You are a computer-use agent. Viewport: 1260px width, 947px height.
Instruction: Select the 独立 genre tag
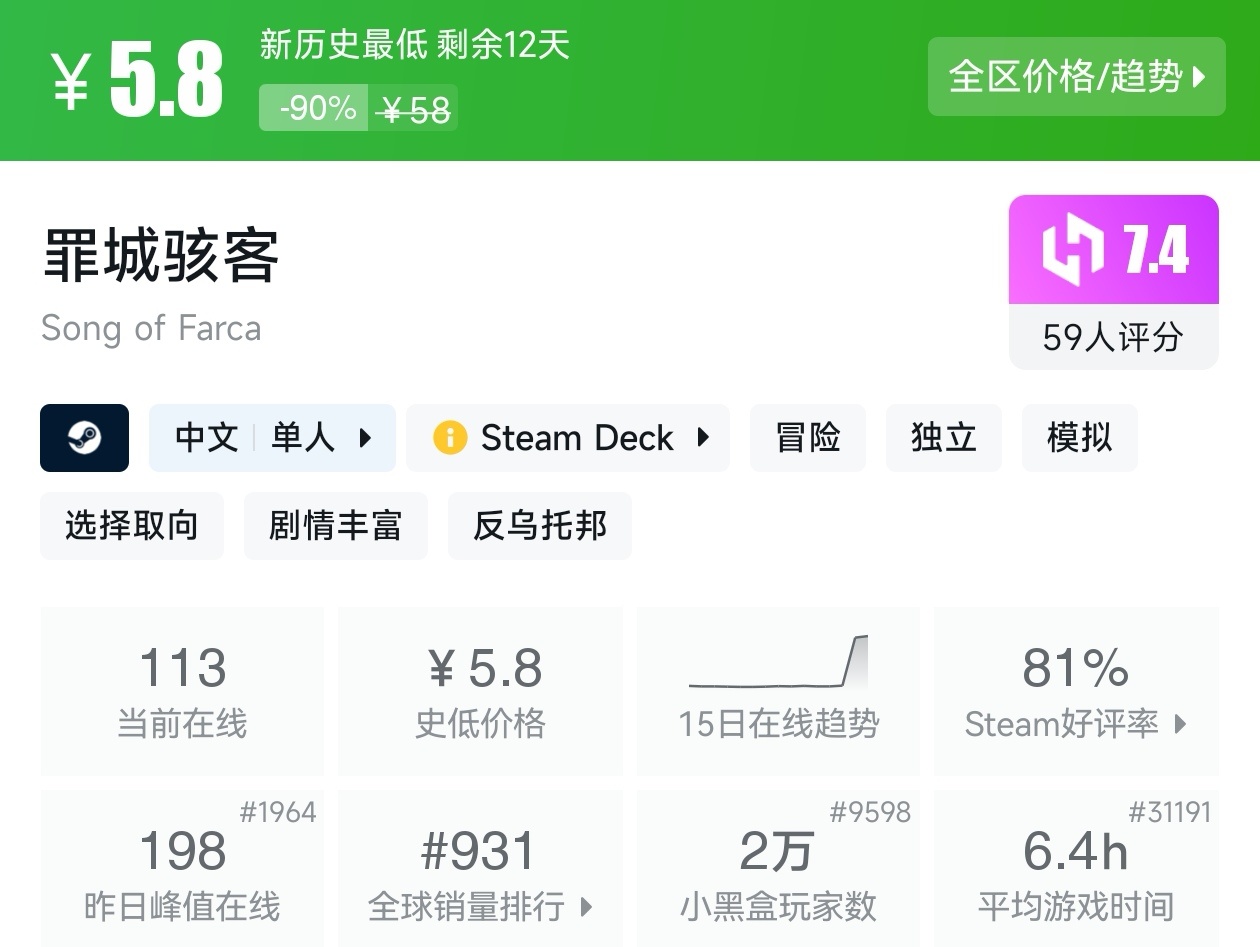943,438
